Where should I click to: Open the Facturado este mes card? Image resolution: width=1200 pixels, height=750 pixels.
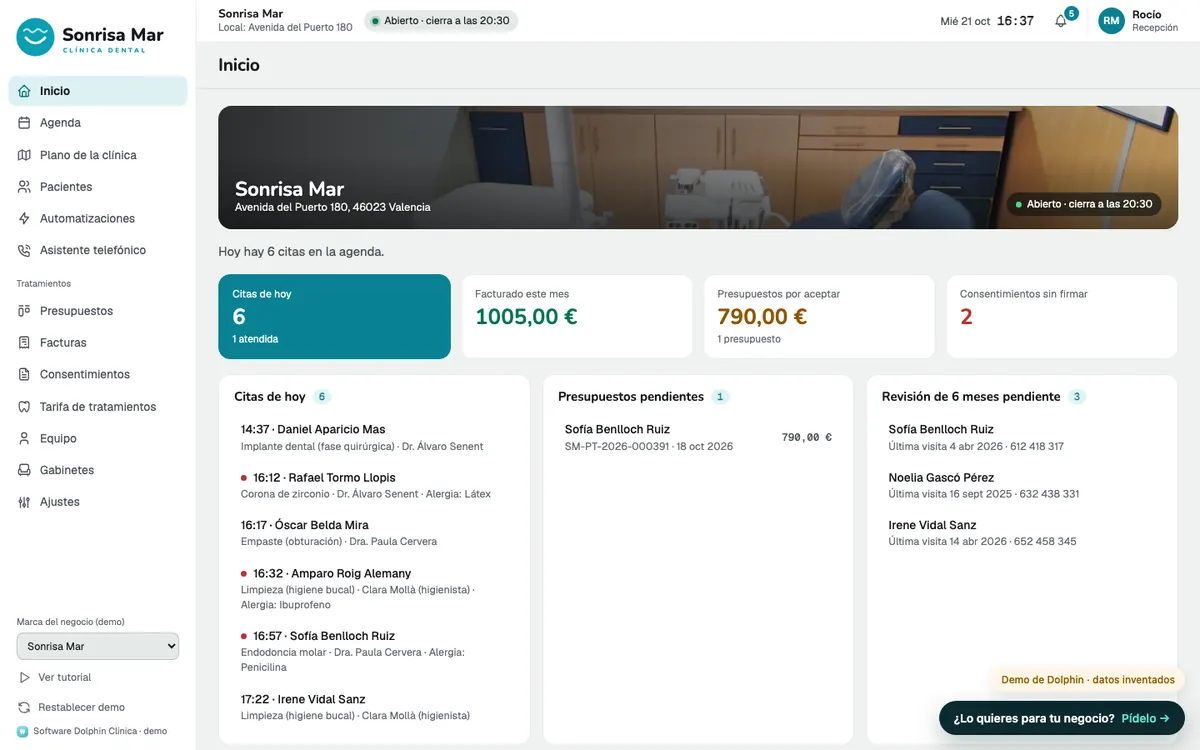tap(577, 317)
